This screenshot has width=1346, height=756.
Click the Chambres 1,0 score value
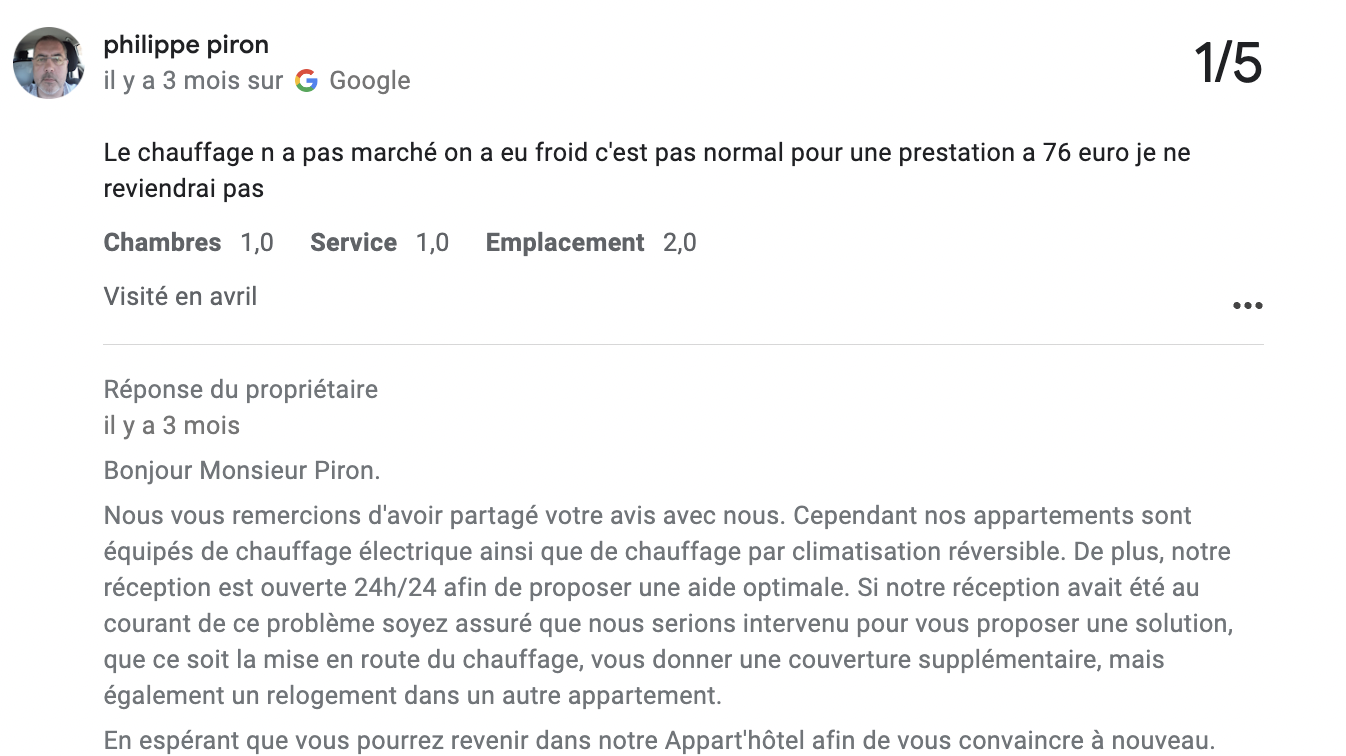point(257,243)
